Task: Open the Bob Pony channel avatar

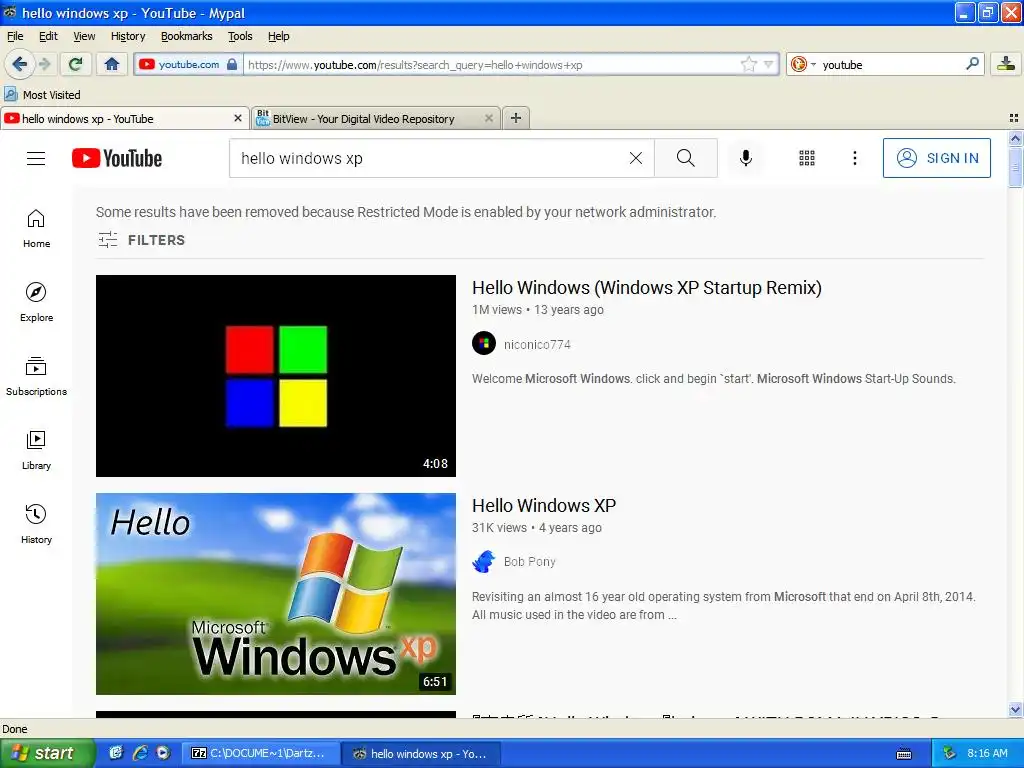Action: 484,562
